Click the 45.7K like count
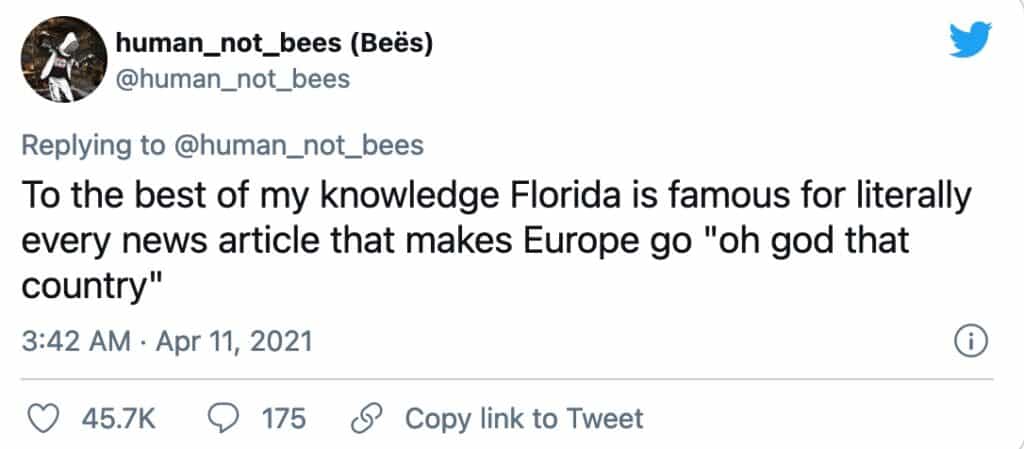 coord(116,417)
